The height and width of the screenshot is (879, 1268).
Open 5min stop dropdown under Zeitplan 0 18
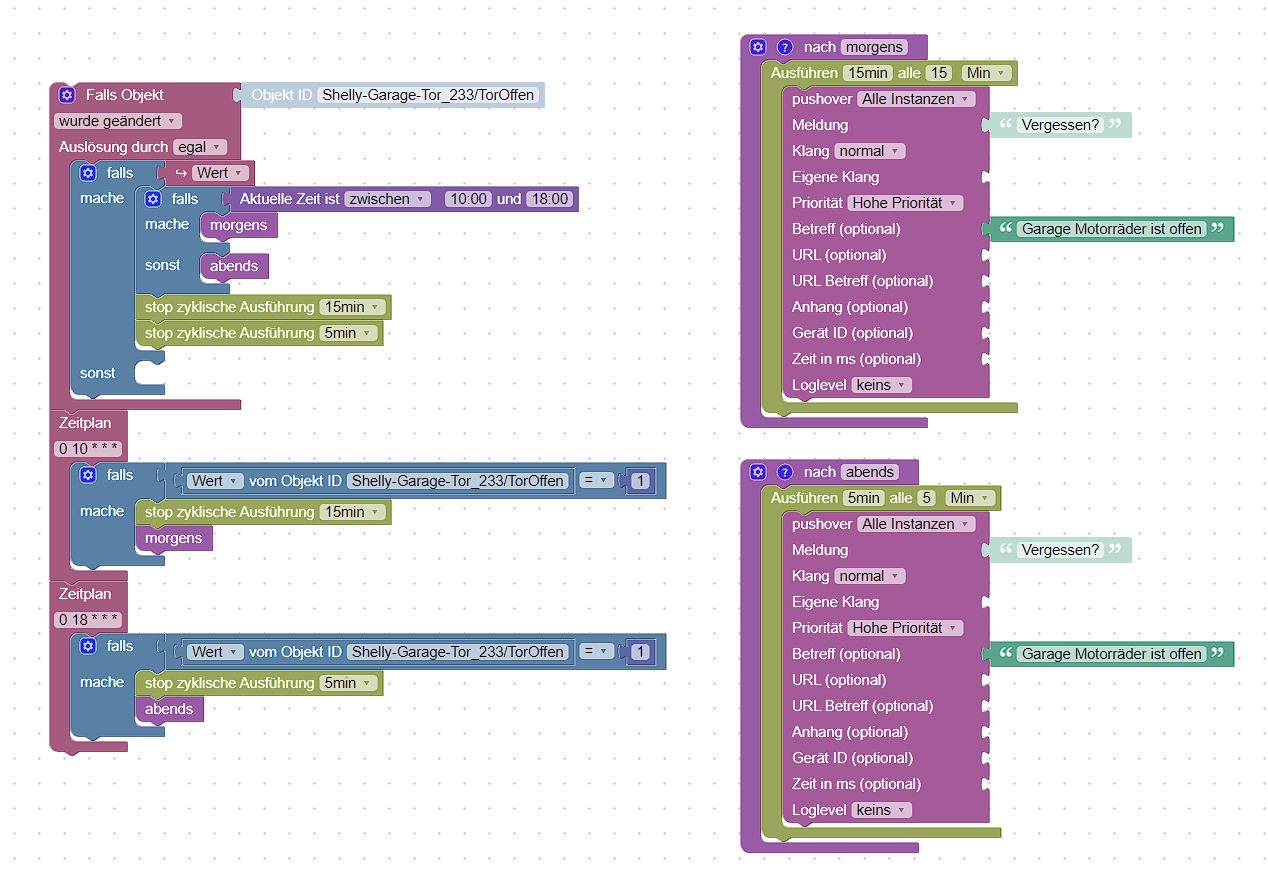click(349, 683)
